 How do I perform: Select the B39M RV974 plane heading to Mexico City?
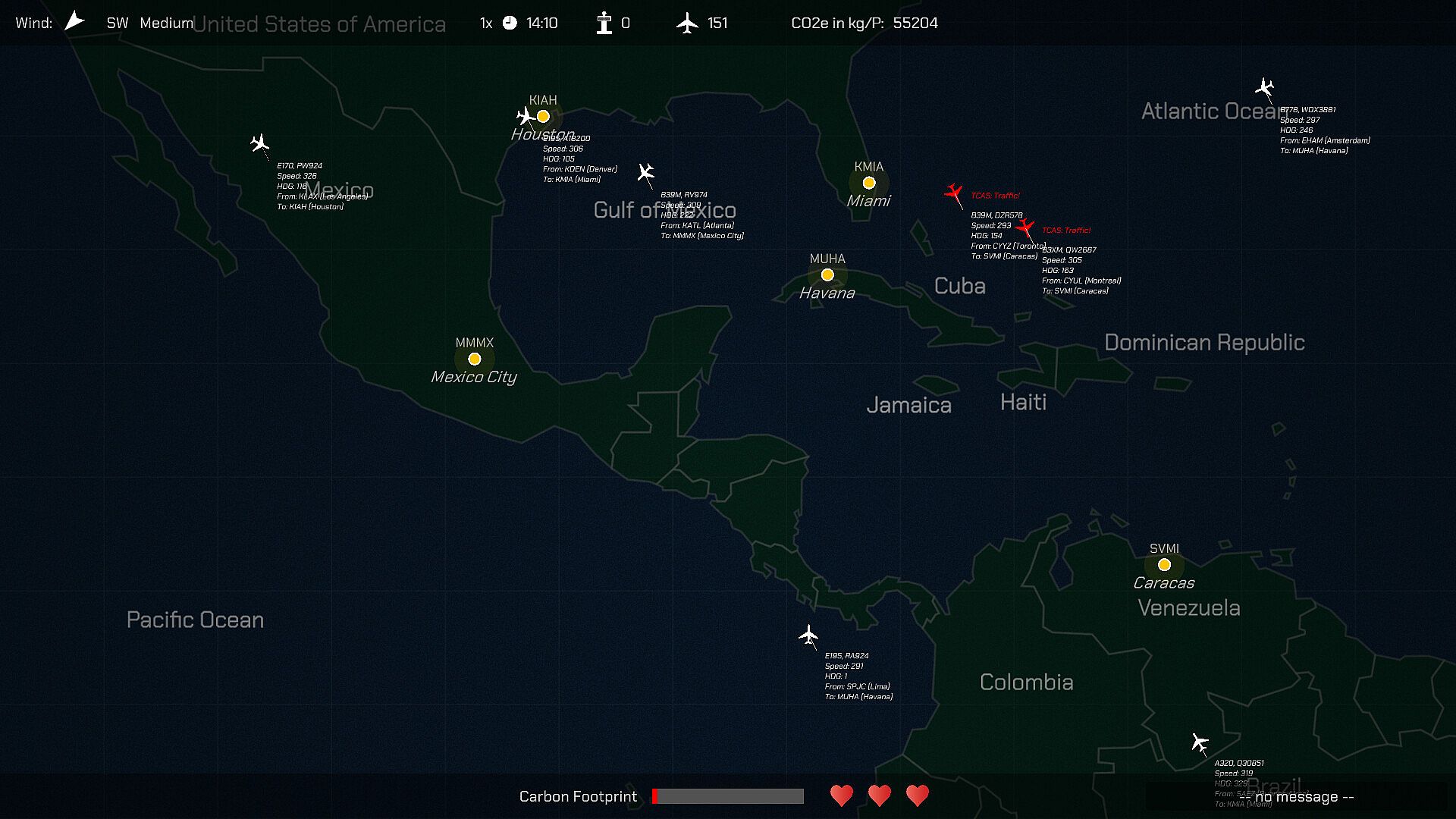[645, 173]
